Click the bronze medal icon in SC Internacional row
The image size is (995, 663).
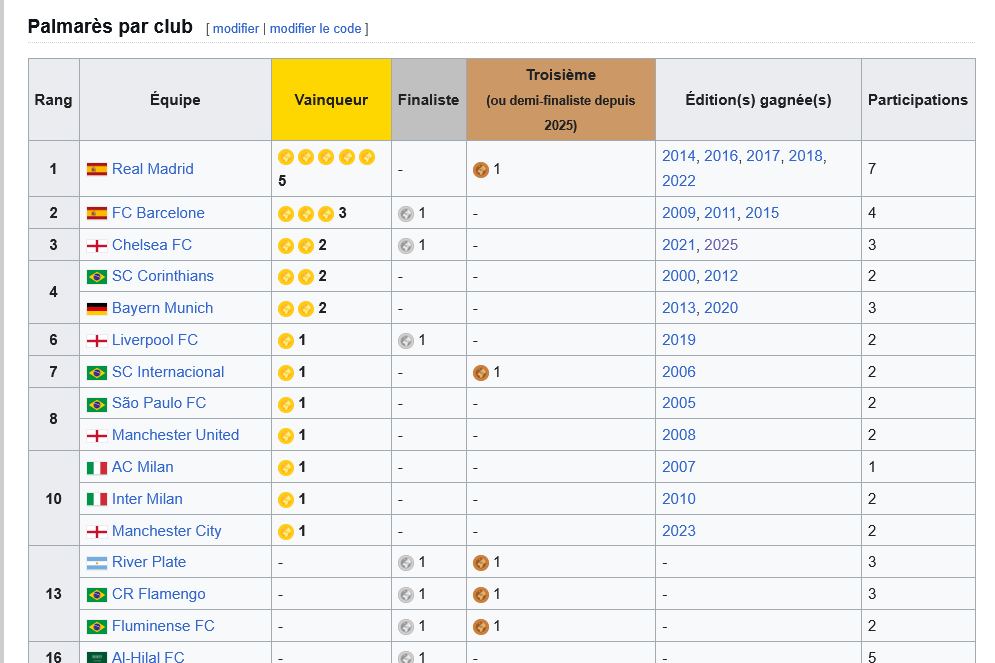coord(481,372)
